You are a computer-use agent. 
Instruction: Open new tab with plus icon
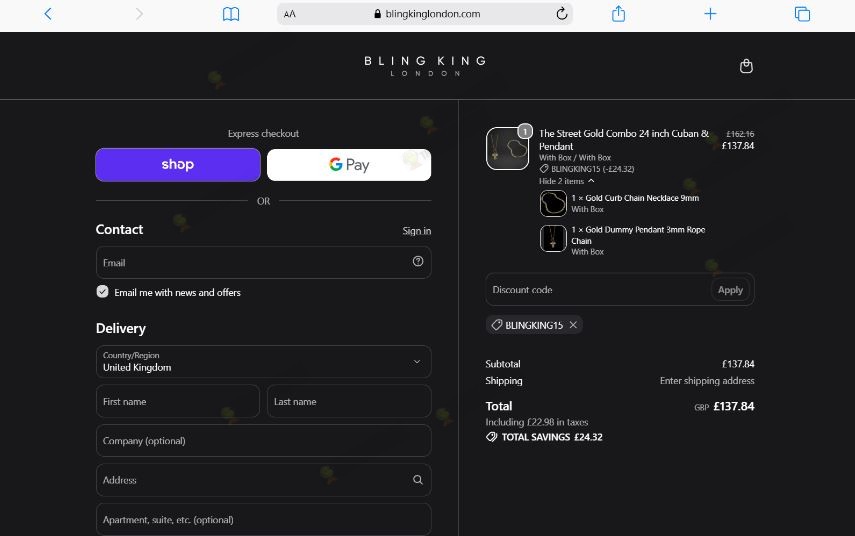(710, 14)
